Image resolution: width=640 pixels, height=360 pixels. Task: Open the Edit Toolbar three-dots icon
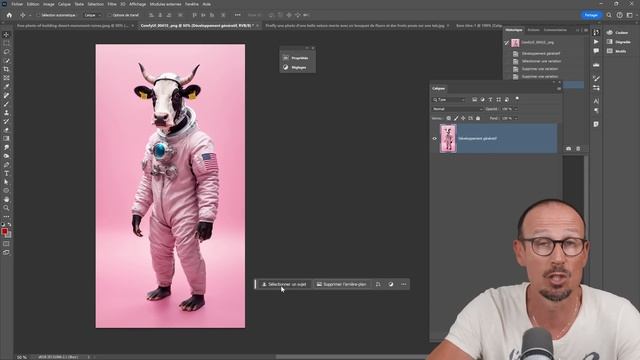click(6, 216)
